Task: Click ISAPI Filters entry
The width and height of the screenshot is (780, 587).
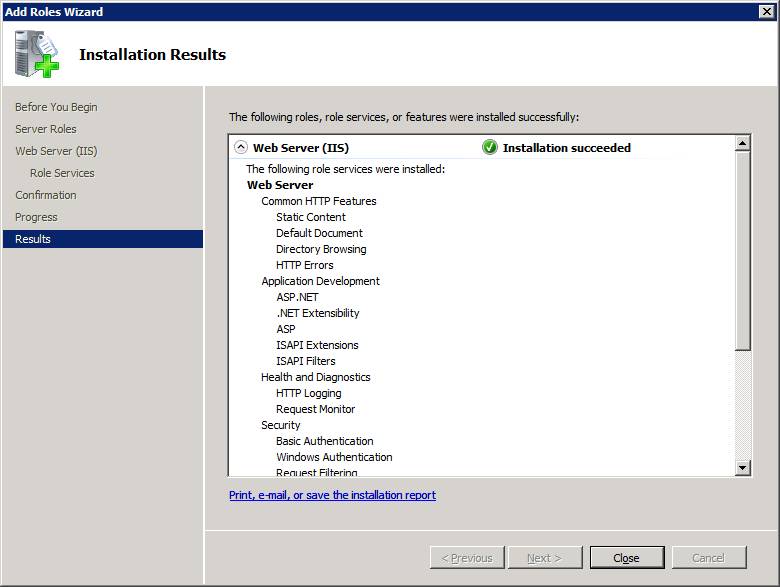Action: pyautogui.click(x=306, y=361)
